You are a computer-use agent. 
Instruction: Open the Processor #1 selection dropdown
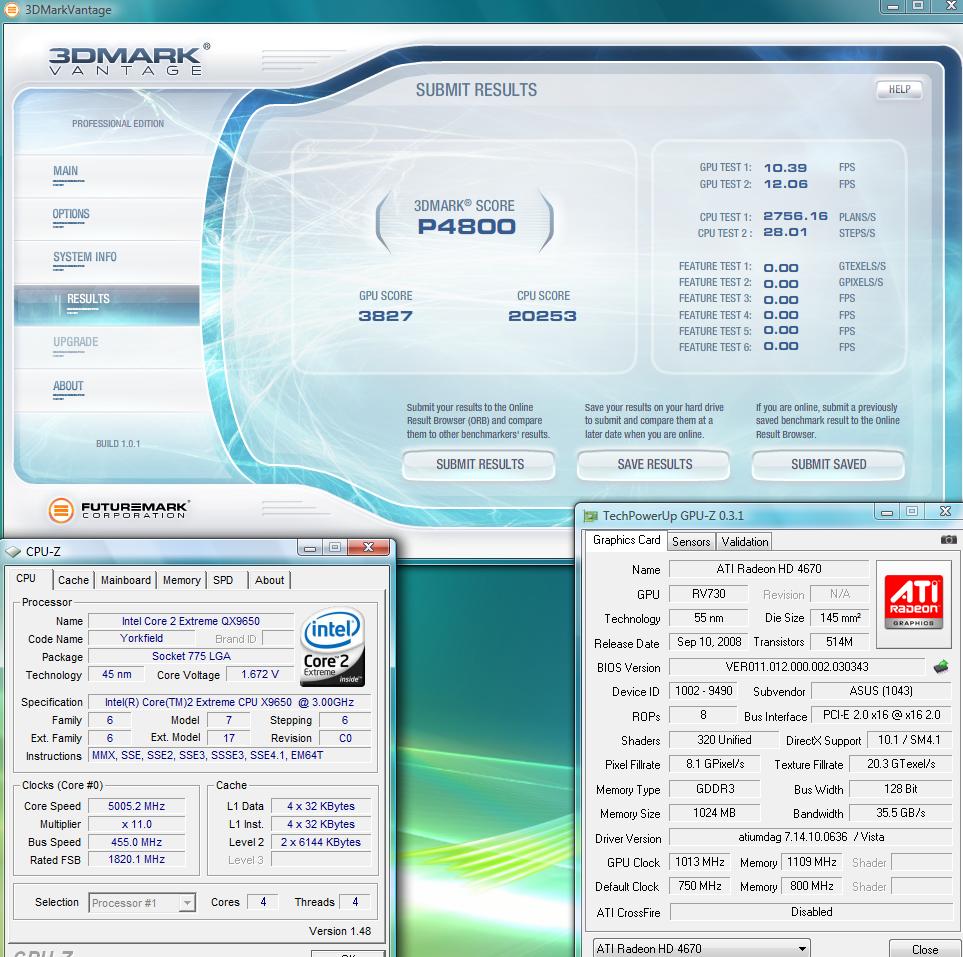coord(188,902)
